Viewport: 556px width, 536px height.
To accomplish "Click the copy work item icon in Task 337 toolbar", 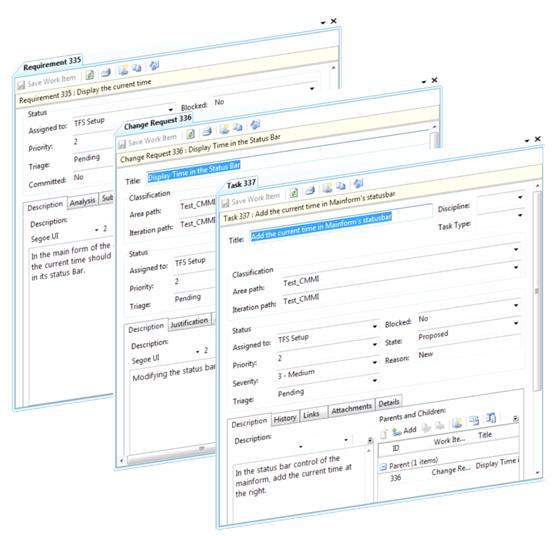I will pos(341,186).
